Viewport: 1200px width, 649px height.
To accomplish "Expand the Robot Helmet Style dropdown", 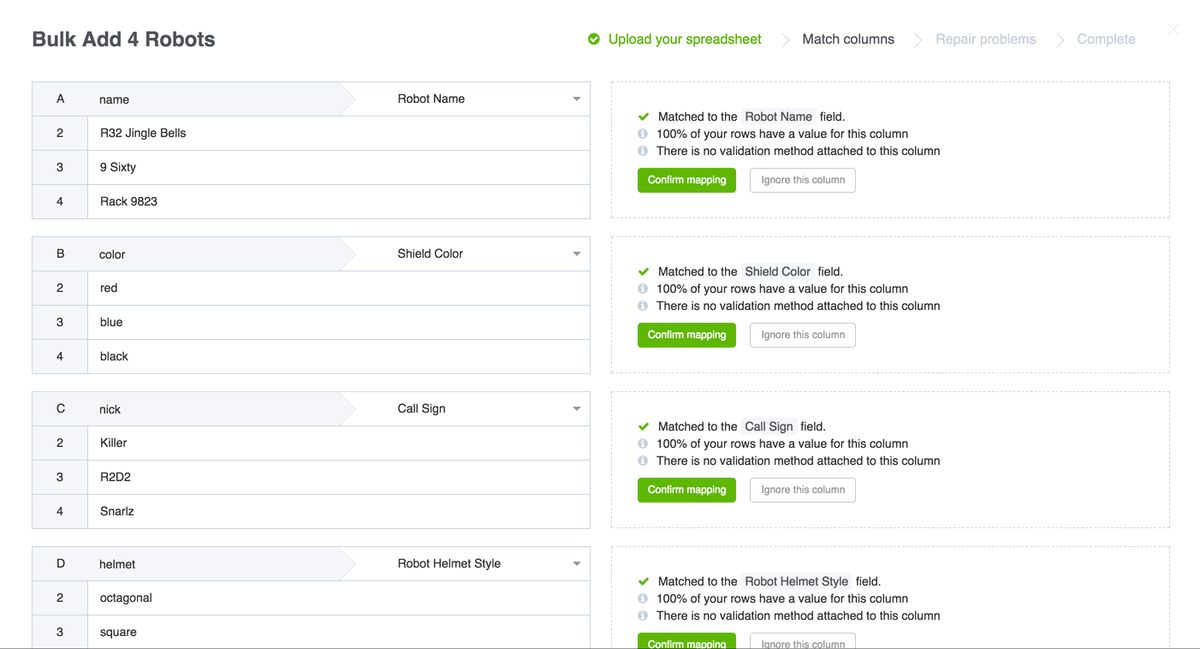I will pos(576,564).
